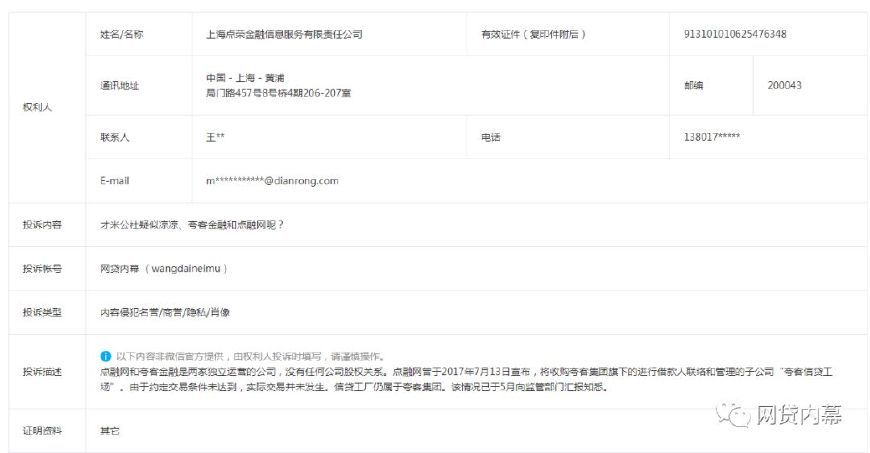Select phone number 138017*****
Screen dimensions: 870x453
pyautogui.click(x=712, y=137)
